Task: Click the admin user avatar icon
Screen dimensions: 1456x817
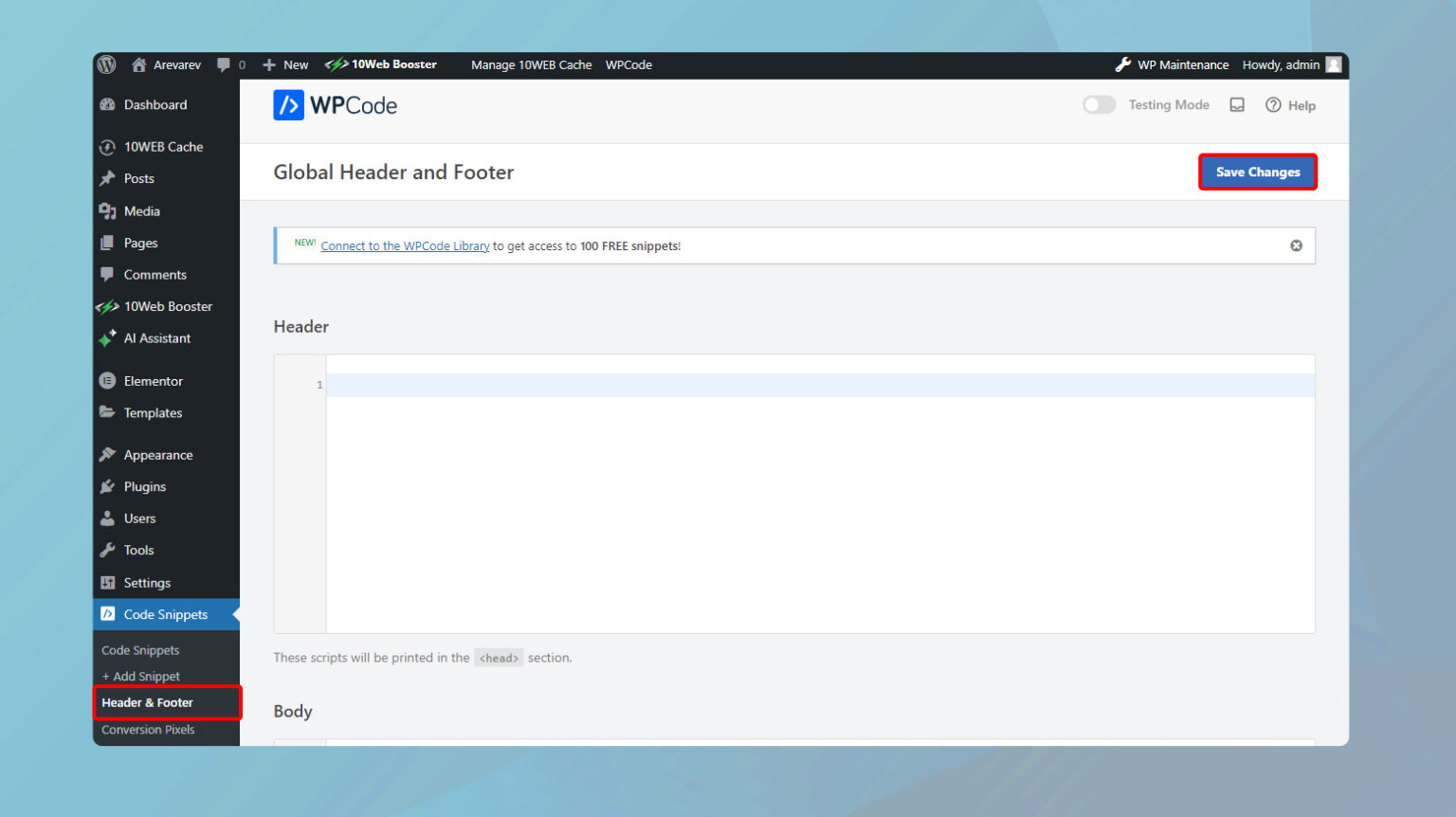Action: click(1334, 64)
